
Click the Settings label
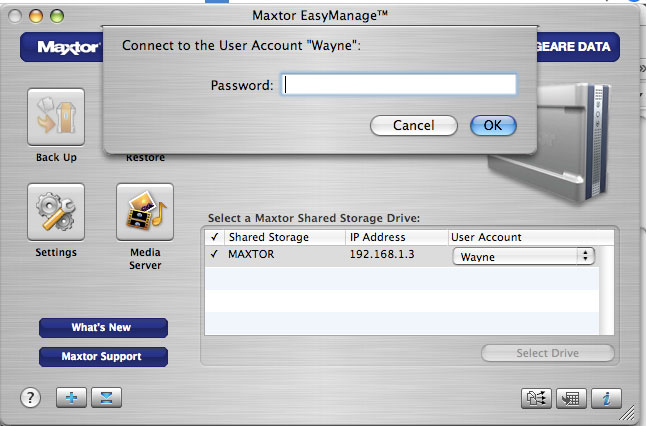56,252
